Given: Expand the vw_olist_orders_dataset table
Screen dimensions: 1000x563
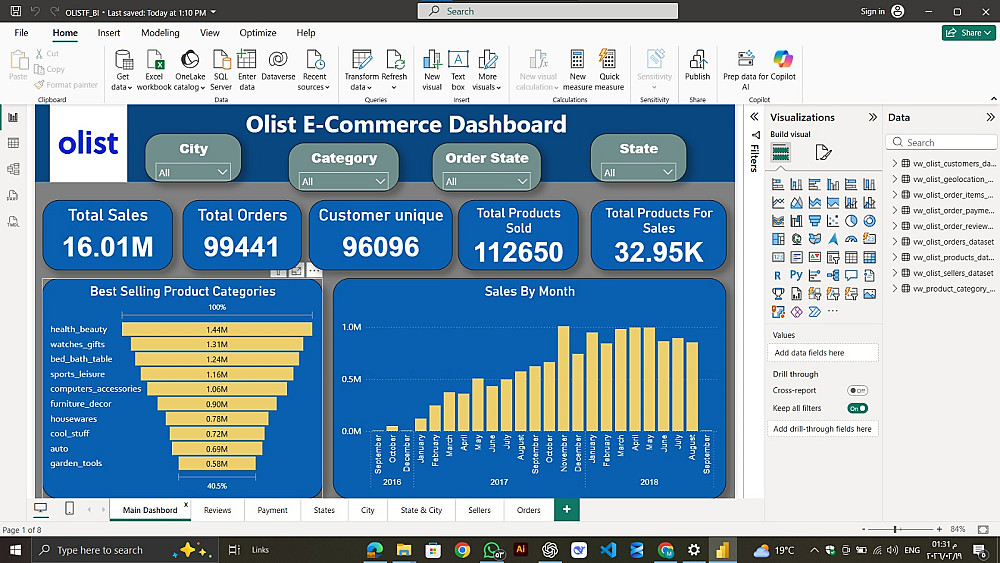Looking at the screenshot, I should (895, 242).
